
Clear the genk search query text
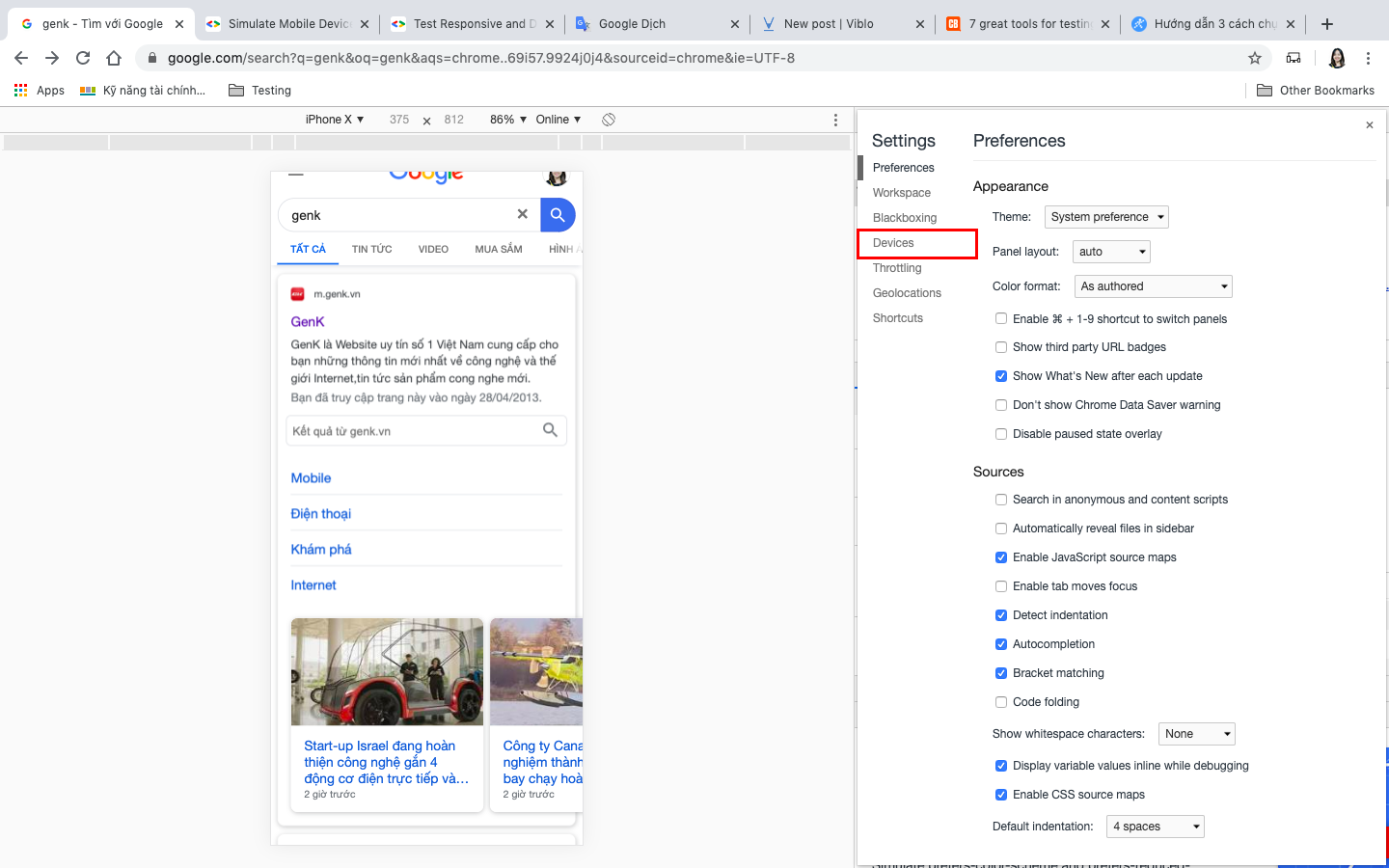click(522, 214)
